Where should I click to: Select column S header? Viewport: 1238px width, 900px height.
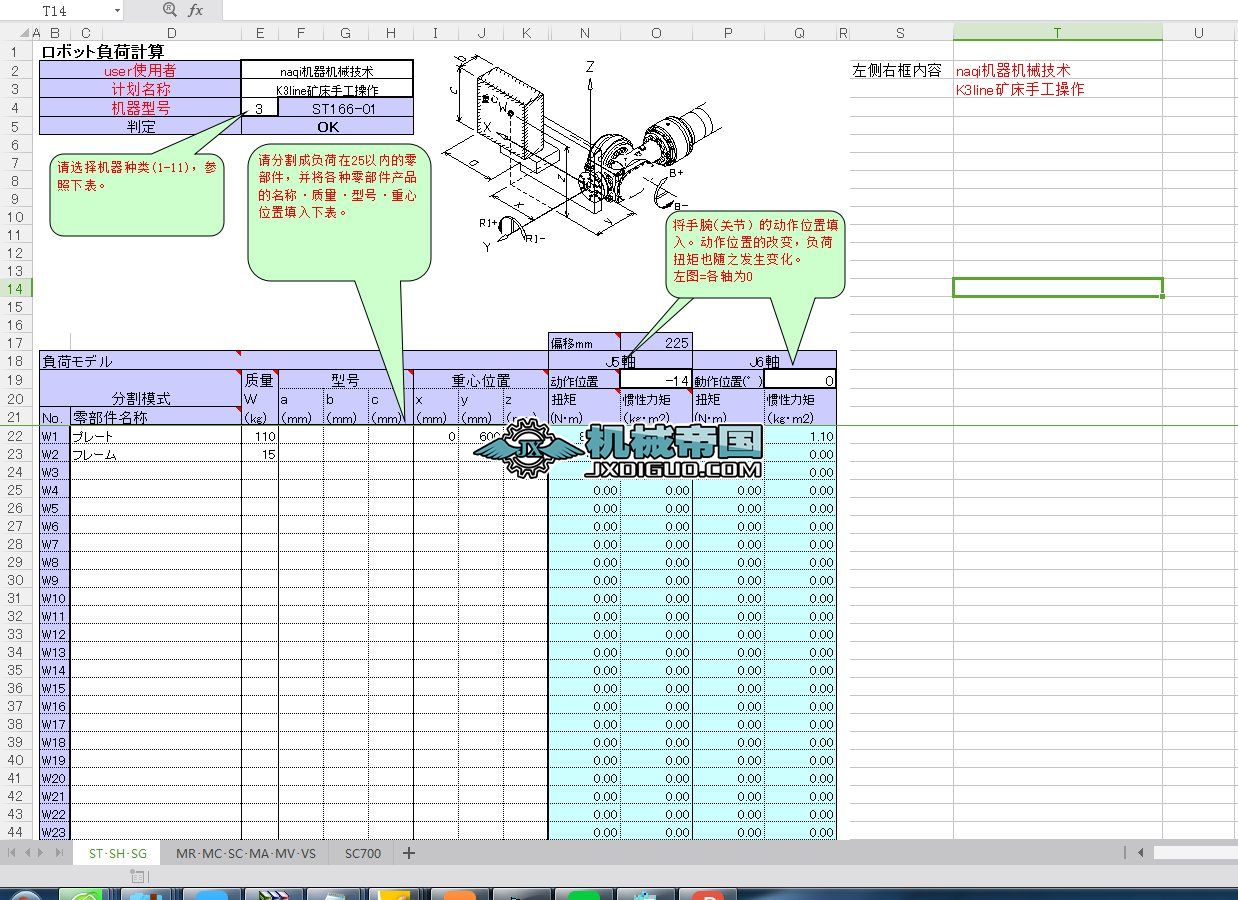tap(901, 33)
